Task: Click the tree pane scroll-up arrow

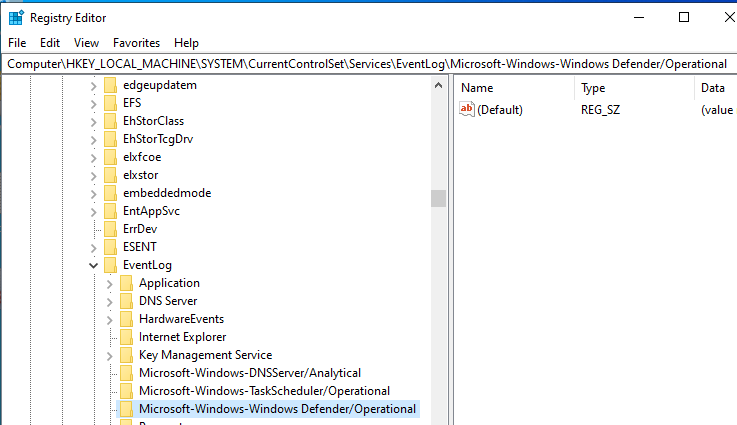Action: coord(439,86)
